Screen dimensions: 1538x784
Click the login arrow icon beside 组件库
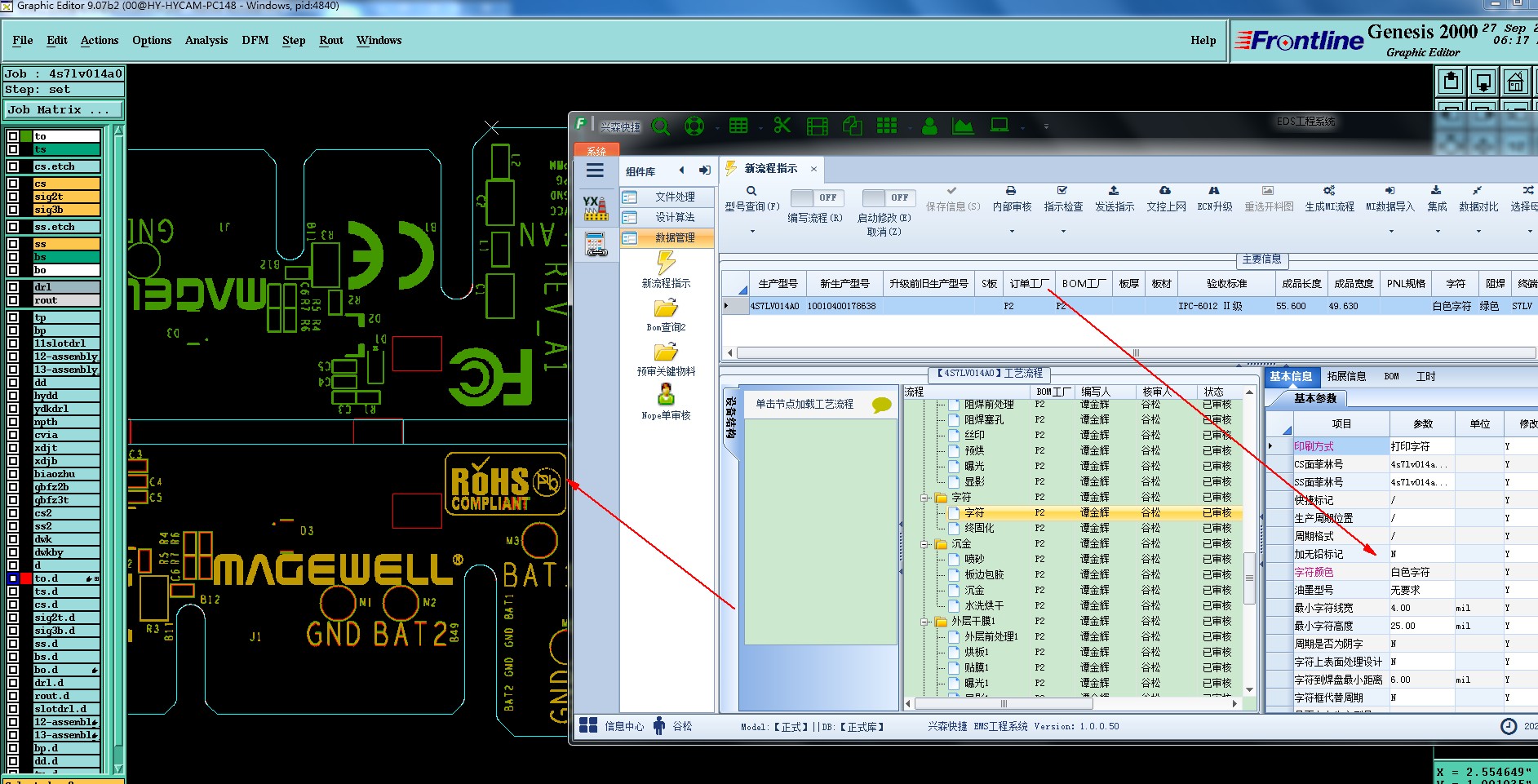704,171
